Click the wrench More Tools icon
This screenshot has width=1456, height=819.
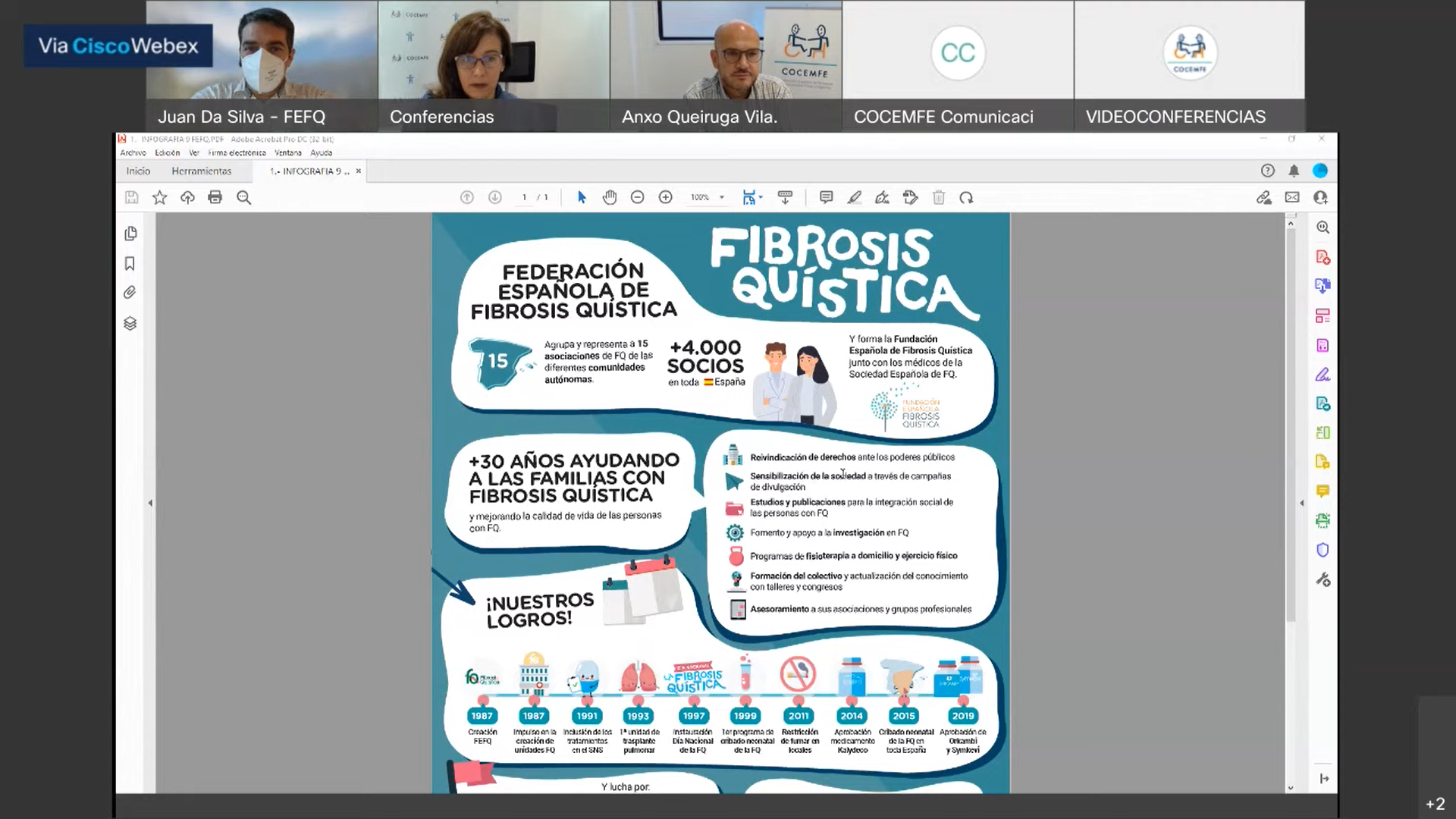pos(1323,580)
